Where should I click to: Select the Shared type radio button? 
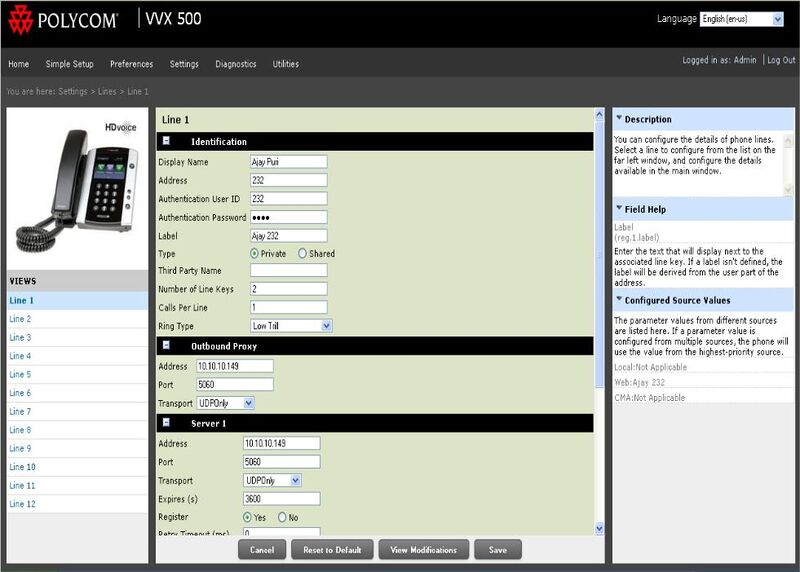(303, 254)
